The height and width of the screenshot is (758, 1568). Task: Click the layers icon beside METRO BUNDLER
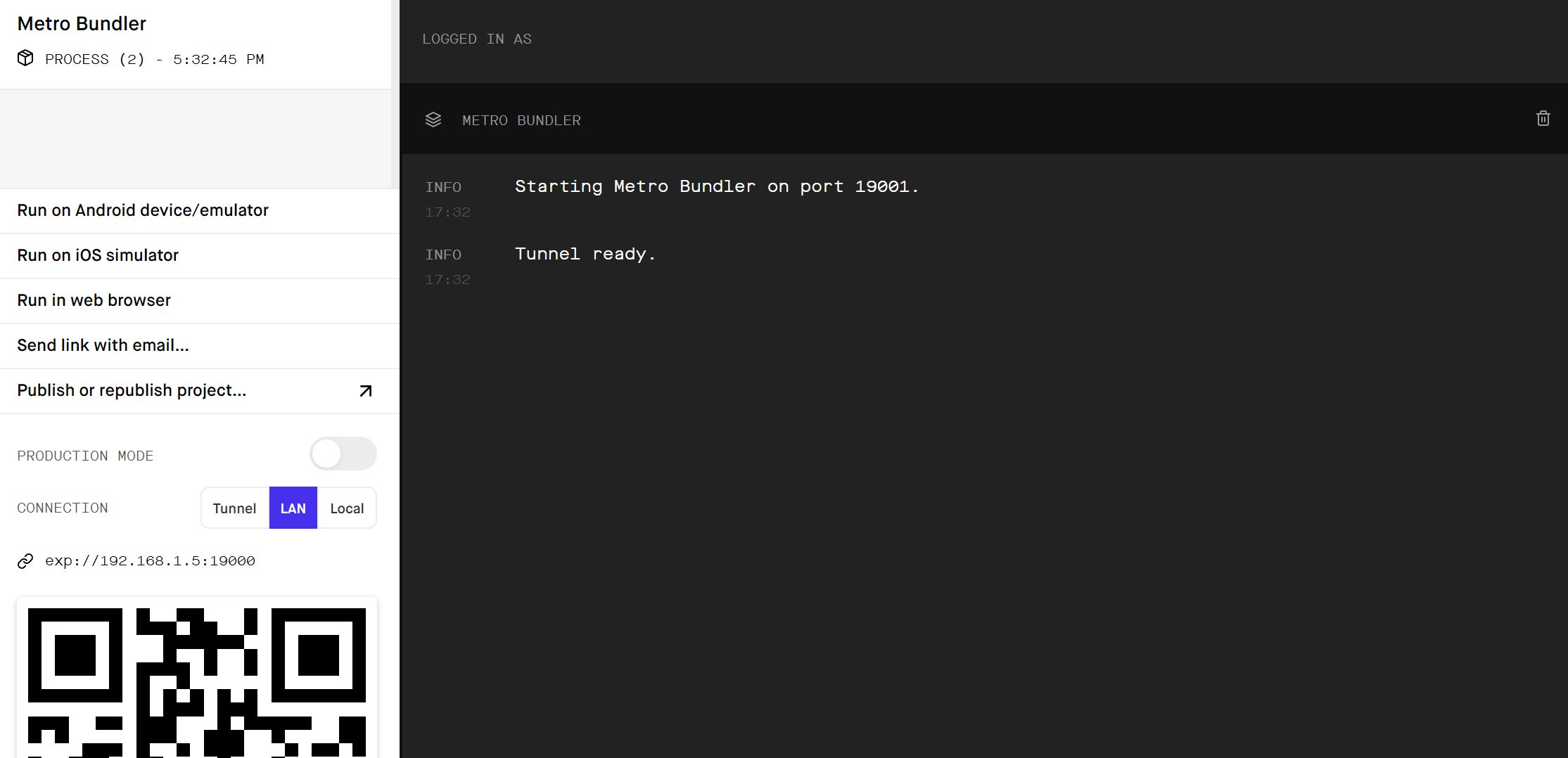(x=433, y=120)
